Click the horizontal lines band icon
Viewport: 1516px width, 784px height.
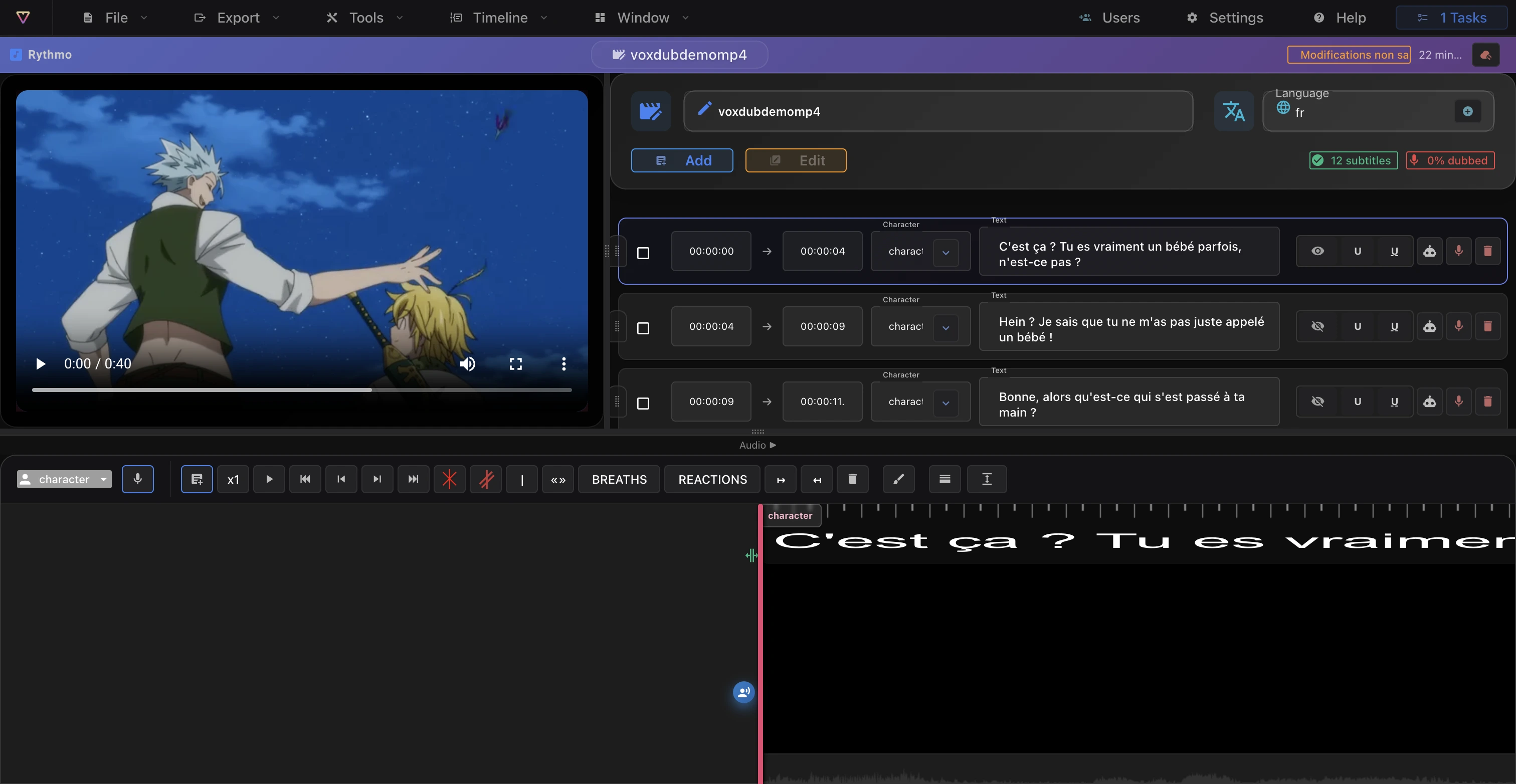point(945,479)
